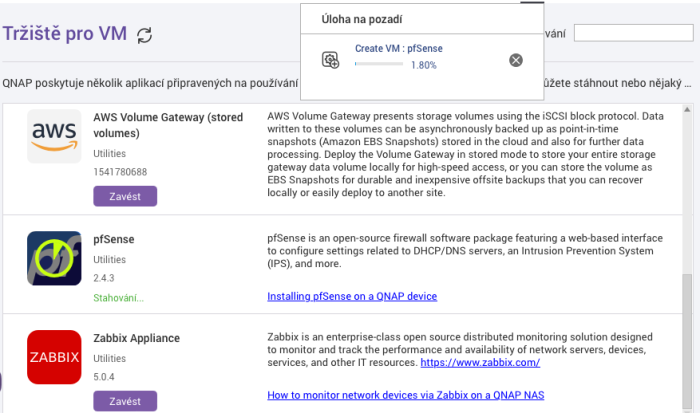Deploy Zabbix Appliance with Zavést
This screenshot has height=413, width=700.
125,401
